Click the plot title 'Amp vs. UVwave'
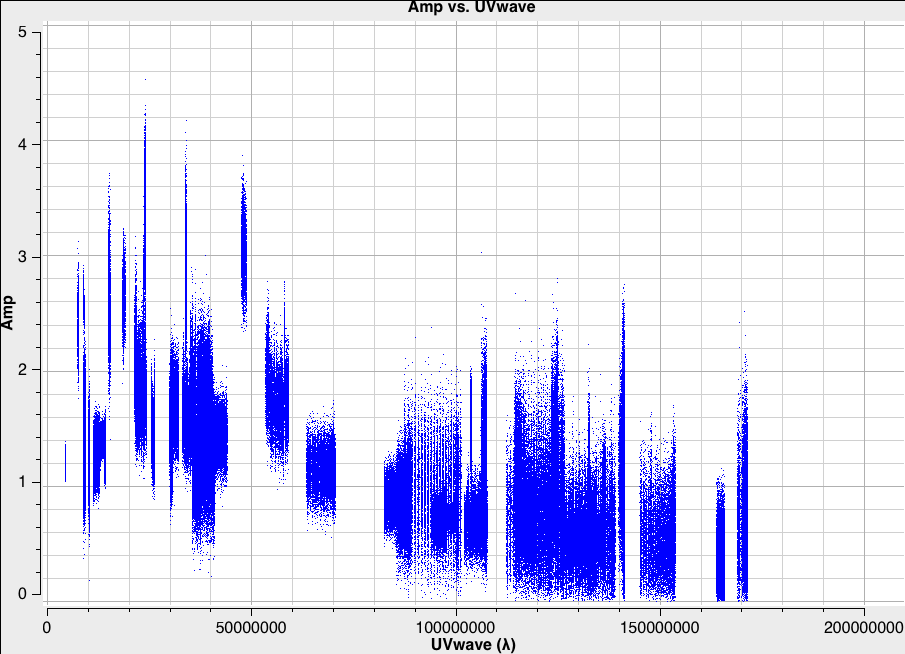Image resolution: width=905 pixels, height=654 pixels. [471, 7]
